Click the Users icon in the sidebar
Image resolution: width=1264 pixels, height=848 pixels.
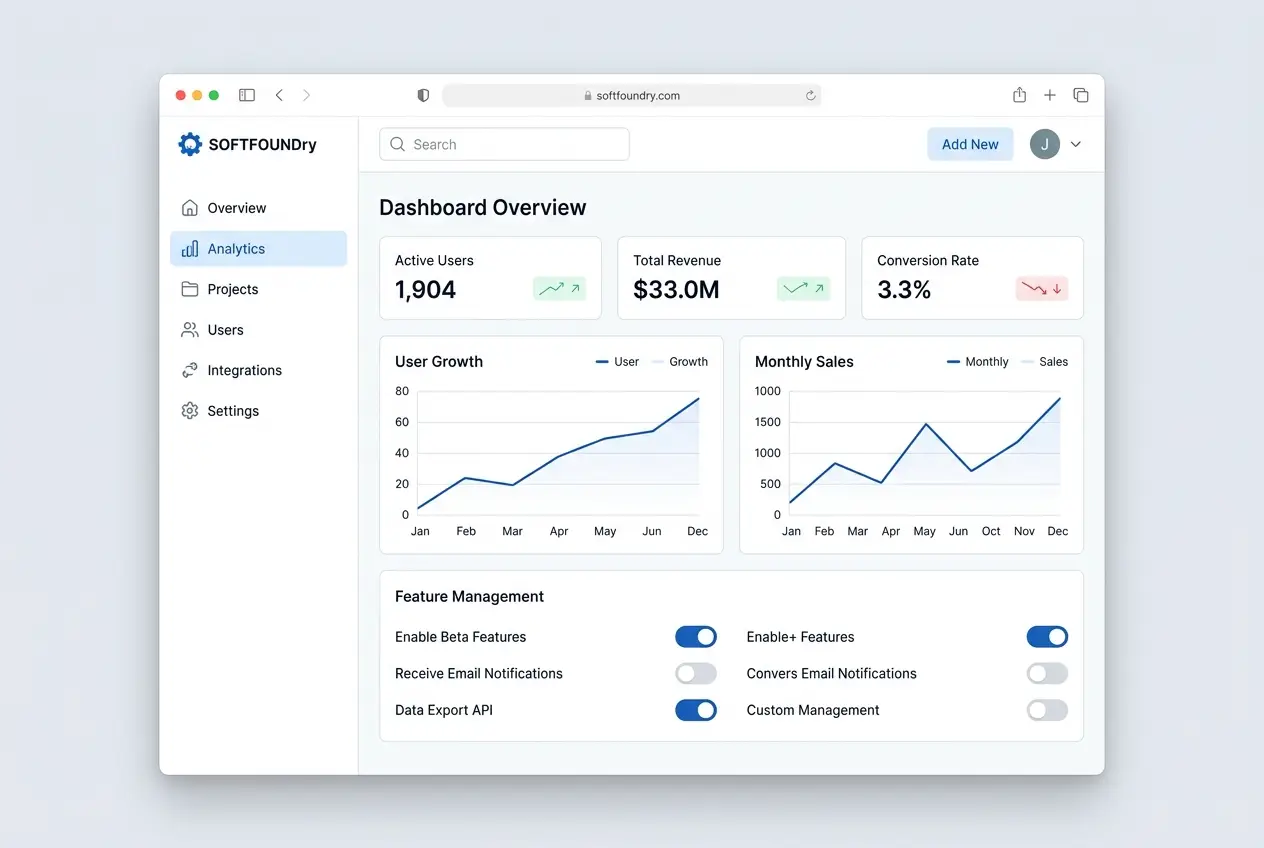(x=190, y=329)
